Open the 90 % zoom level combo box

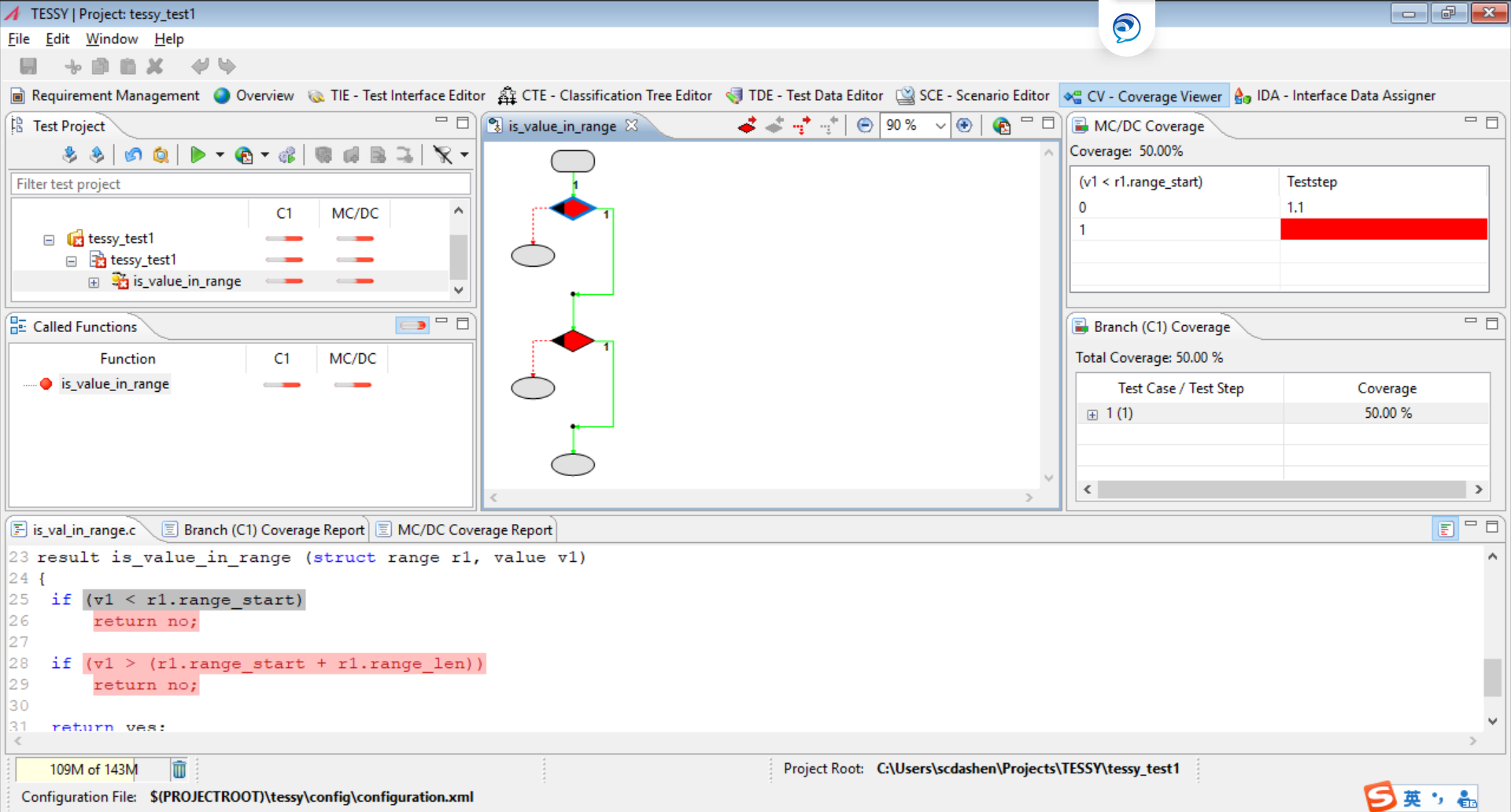pos(915,125)
